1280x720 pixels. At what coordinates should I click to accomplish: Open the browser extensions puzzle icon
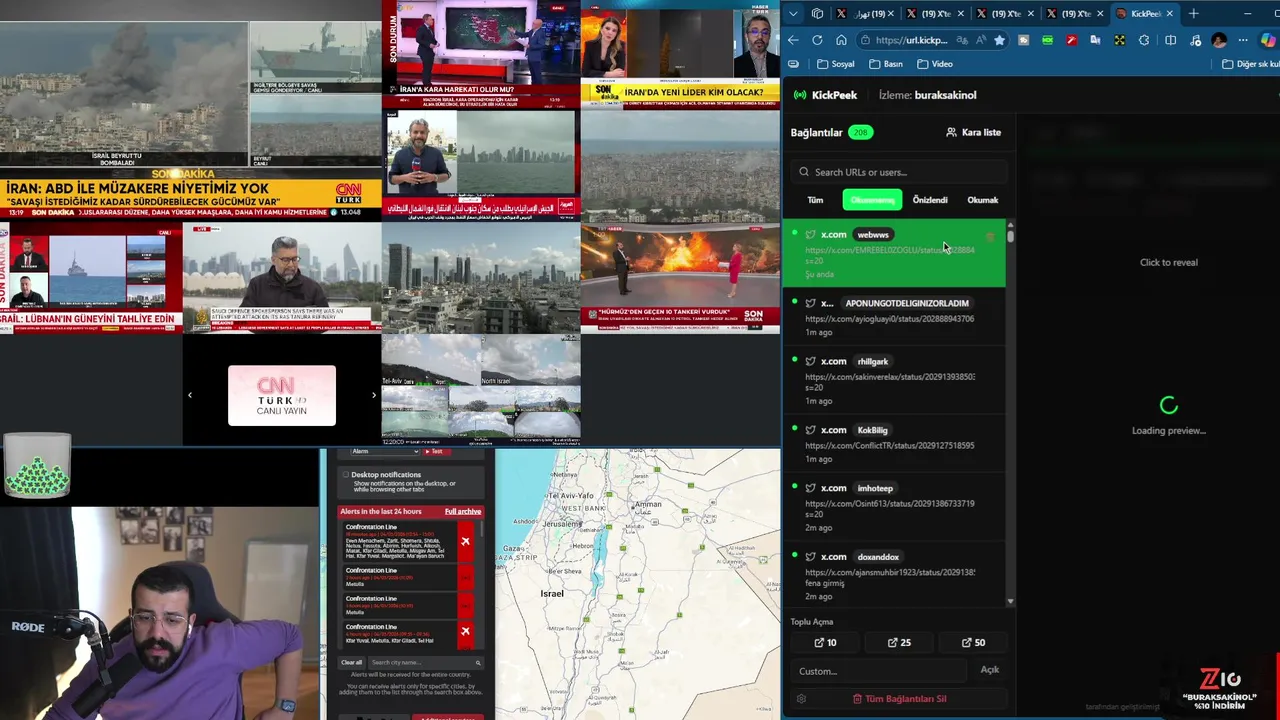pyautogui.click(x=1143, y=40)
